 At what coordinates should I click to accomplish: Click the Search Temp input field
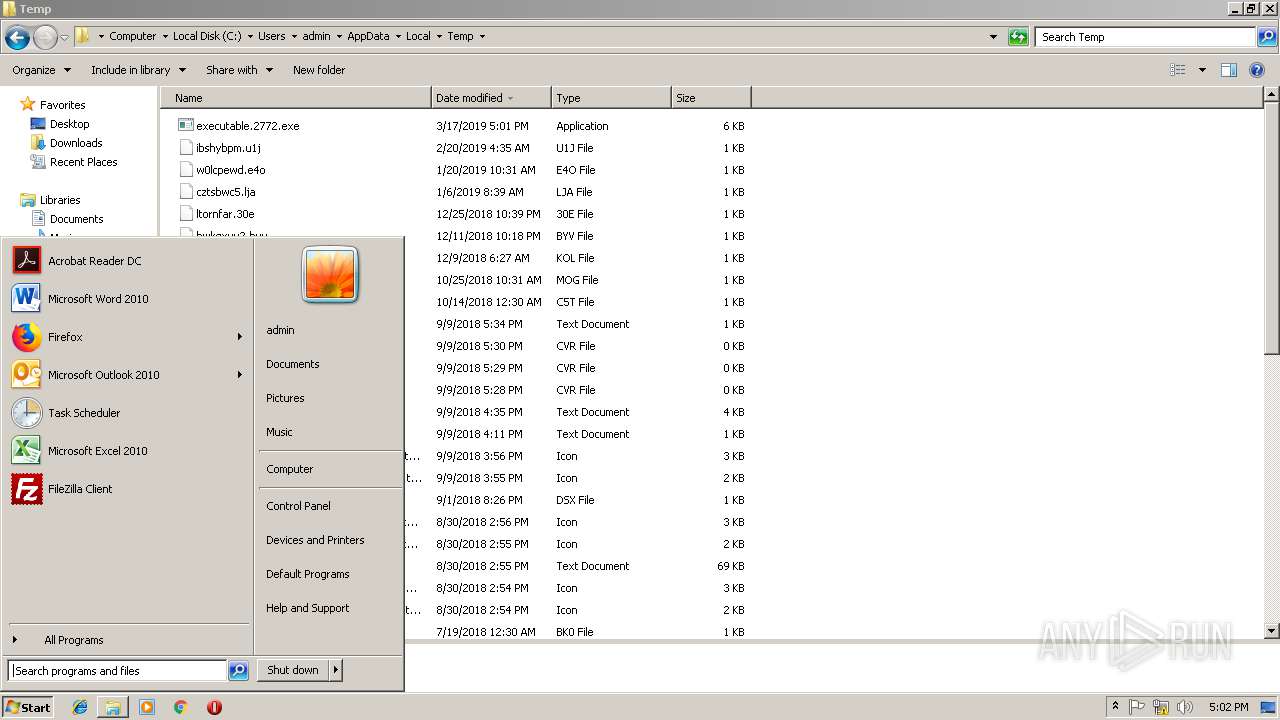coord(1146,37)
